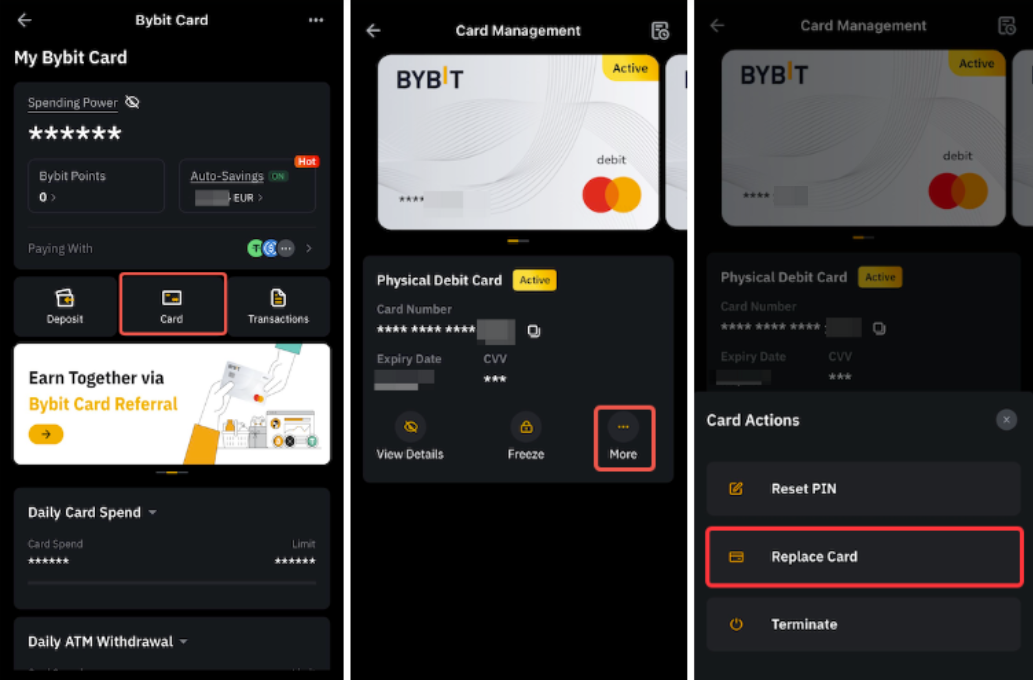
Task: Toggle Spending Power visibility eye icon
Action: (x=132, y=102)
